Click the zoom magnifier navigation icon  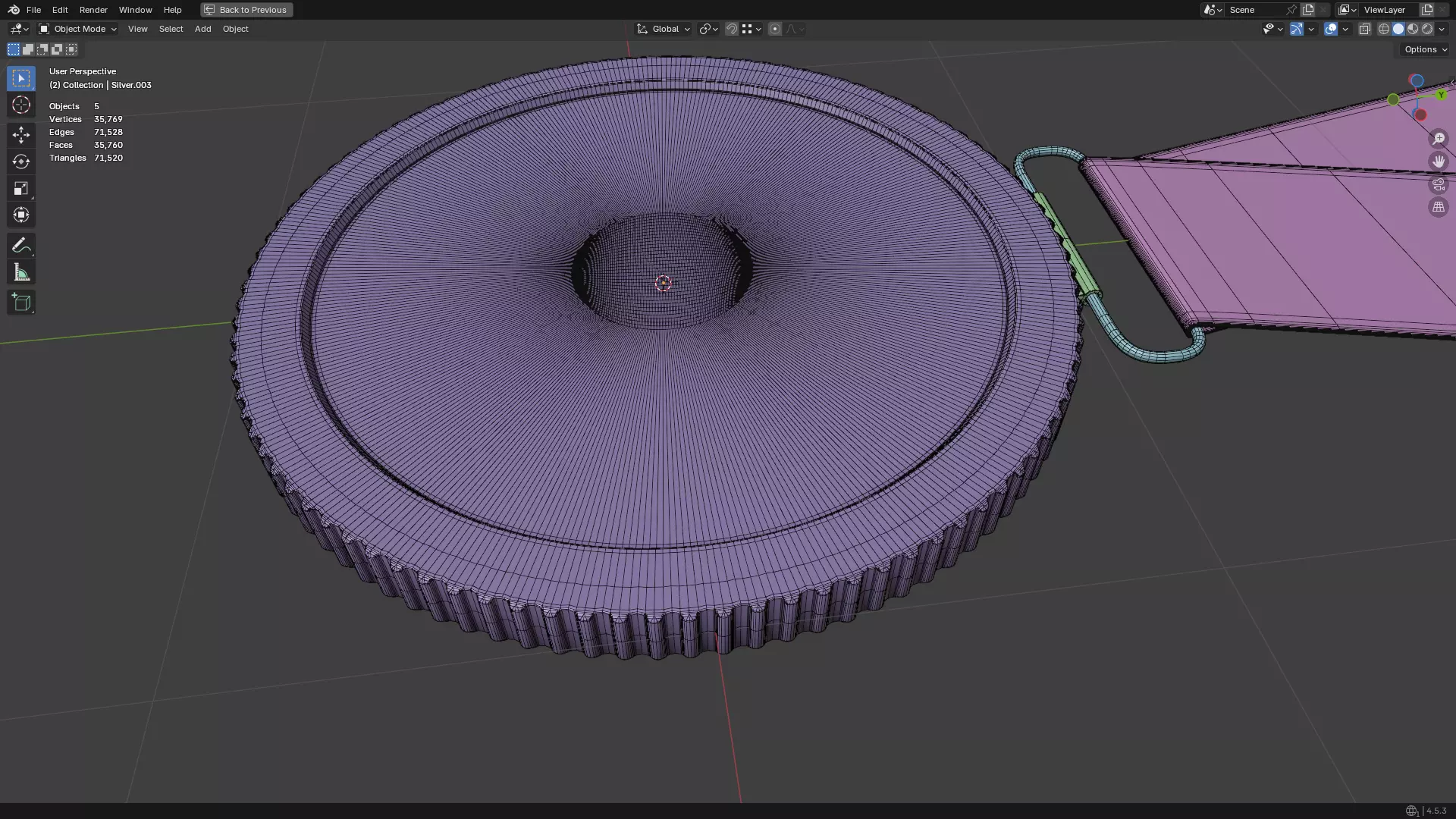(1439, 139)
